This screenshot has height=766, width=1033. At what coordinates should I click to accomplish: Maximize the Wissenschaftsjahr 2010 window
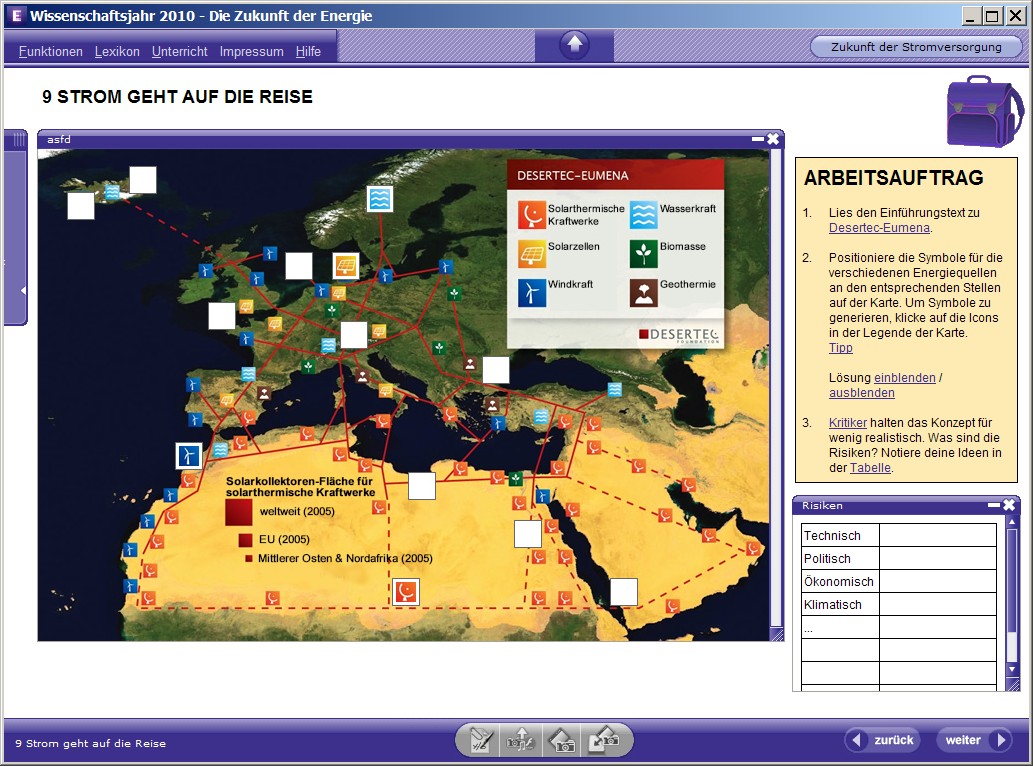click(992, 15)
